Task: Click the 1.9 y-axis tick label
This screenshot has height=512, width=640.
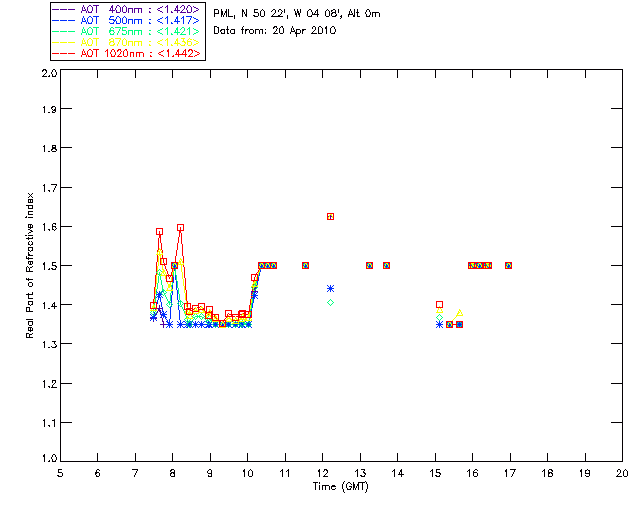Action: coord(49,109)
